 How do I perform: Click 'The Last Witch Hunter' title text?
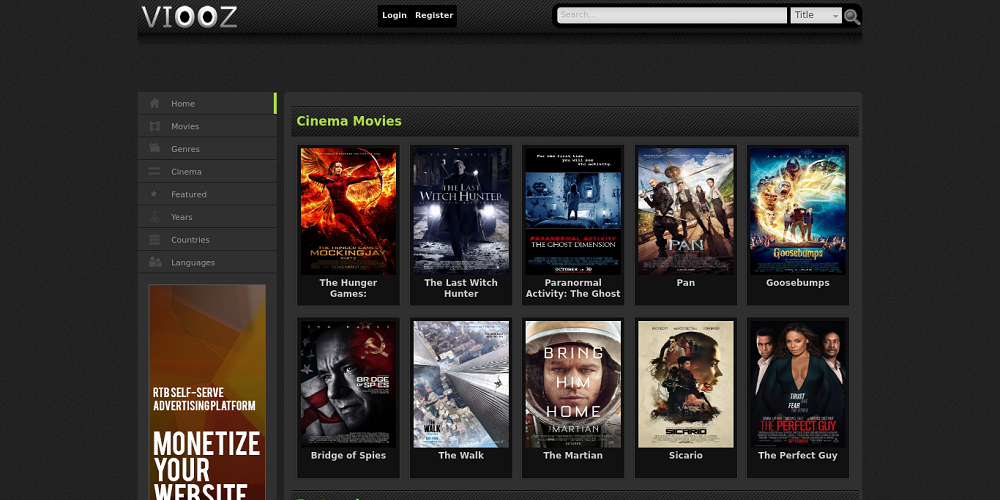461,288
